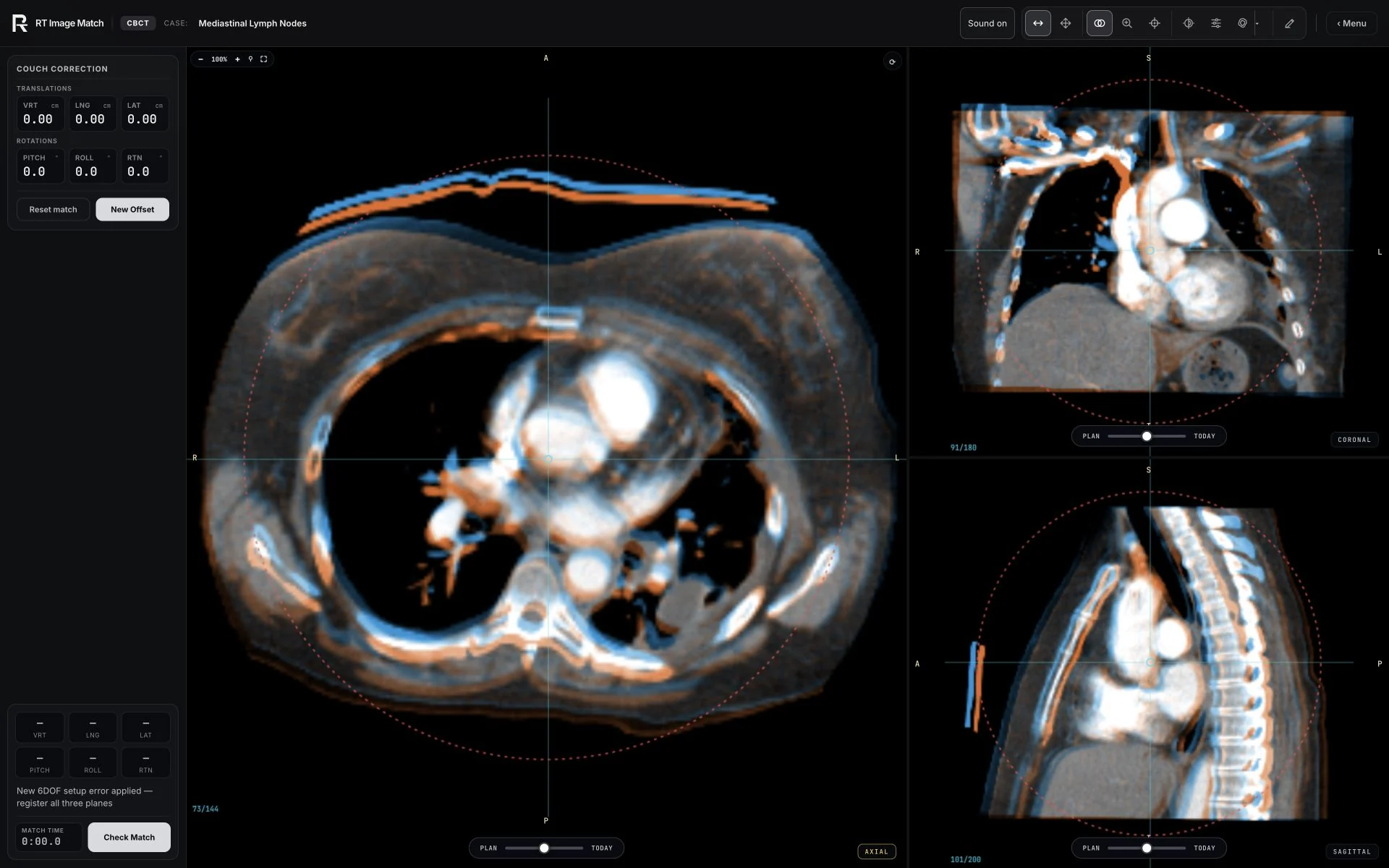Click the 100% zoom level value
Viewport: 1389px width, 868px height.
(219, 59)
